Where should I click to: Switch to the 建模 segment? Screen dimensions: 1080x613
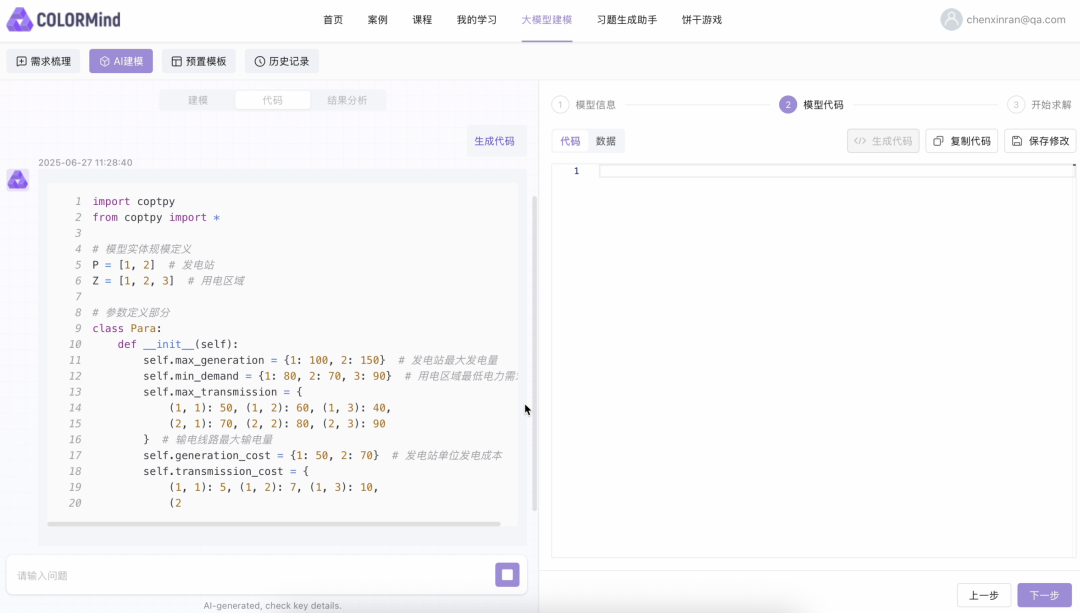(198, 100)
